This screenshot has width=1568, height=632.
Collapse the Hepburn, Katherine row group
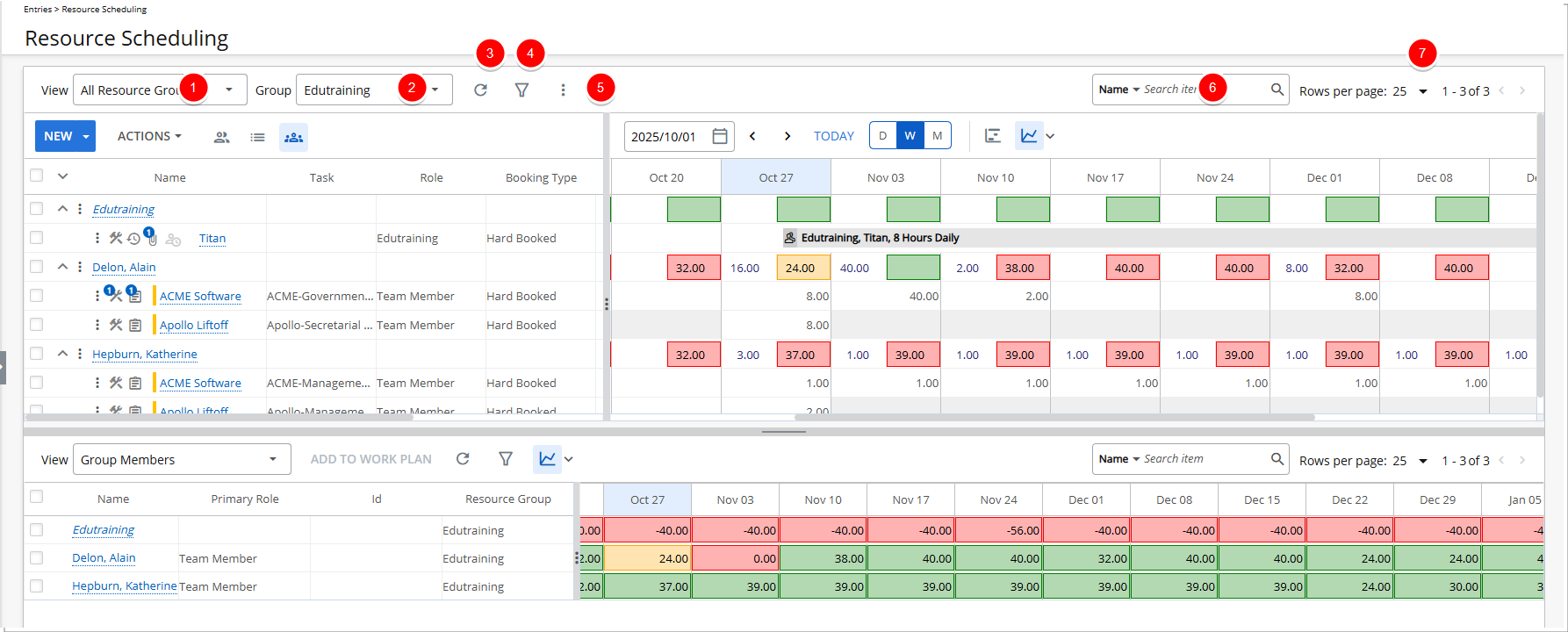[x=62, y=354]
